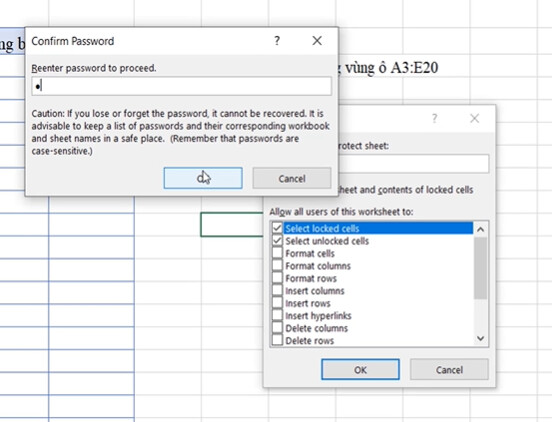
Task: Click OK in Protect Sheet dialog
Action: click(360, 370)
